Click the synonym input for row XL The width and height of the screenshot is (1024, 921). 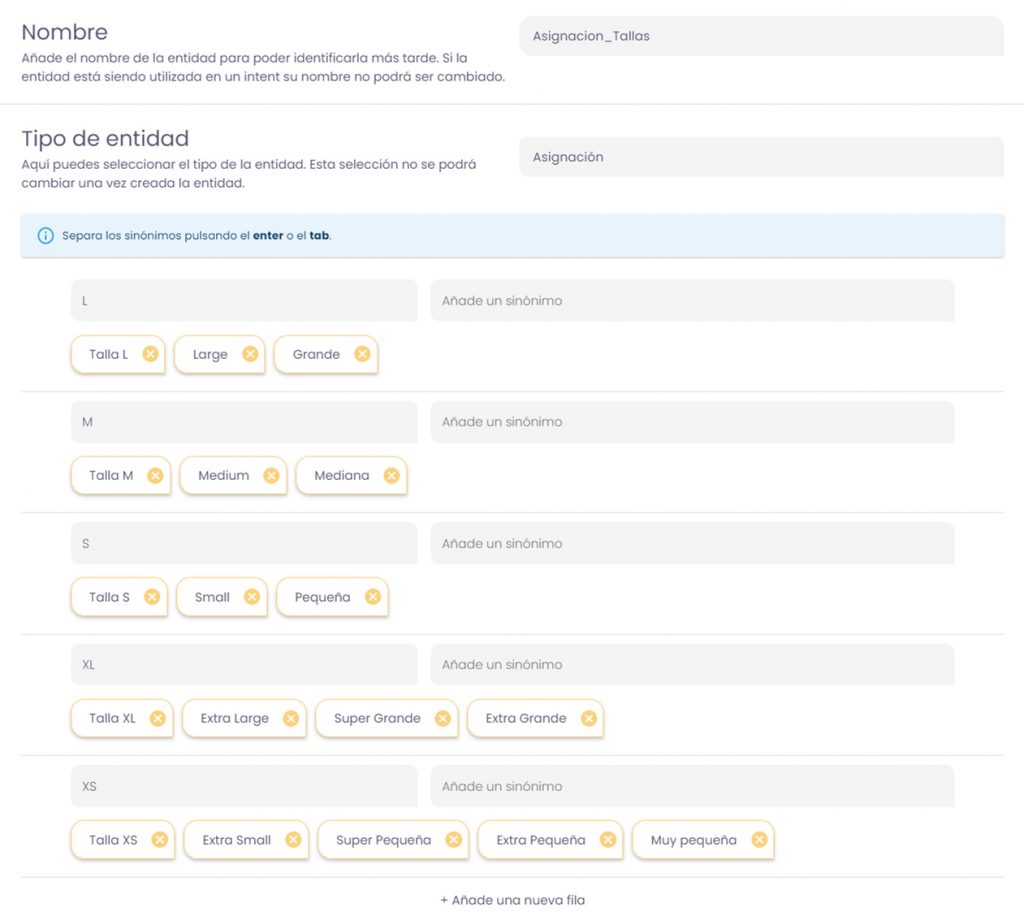[692, 665]
